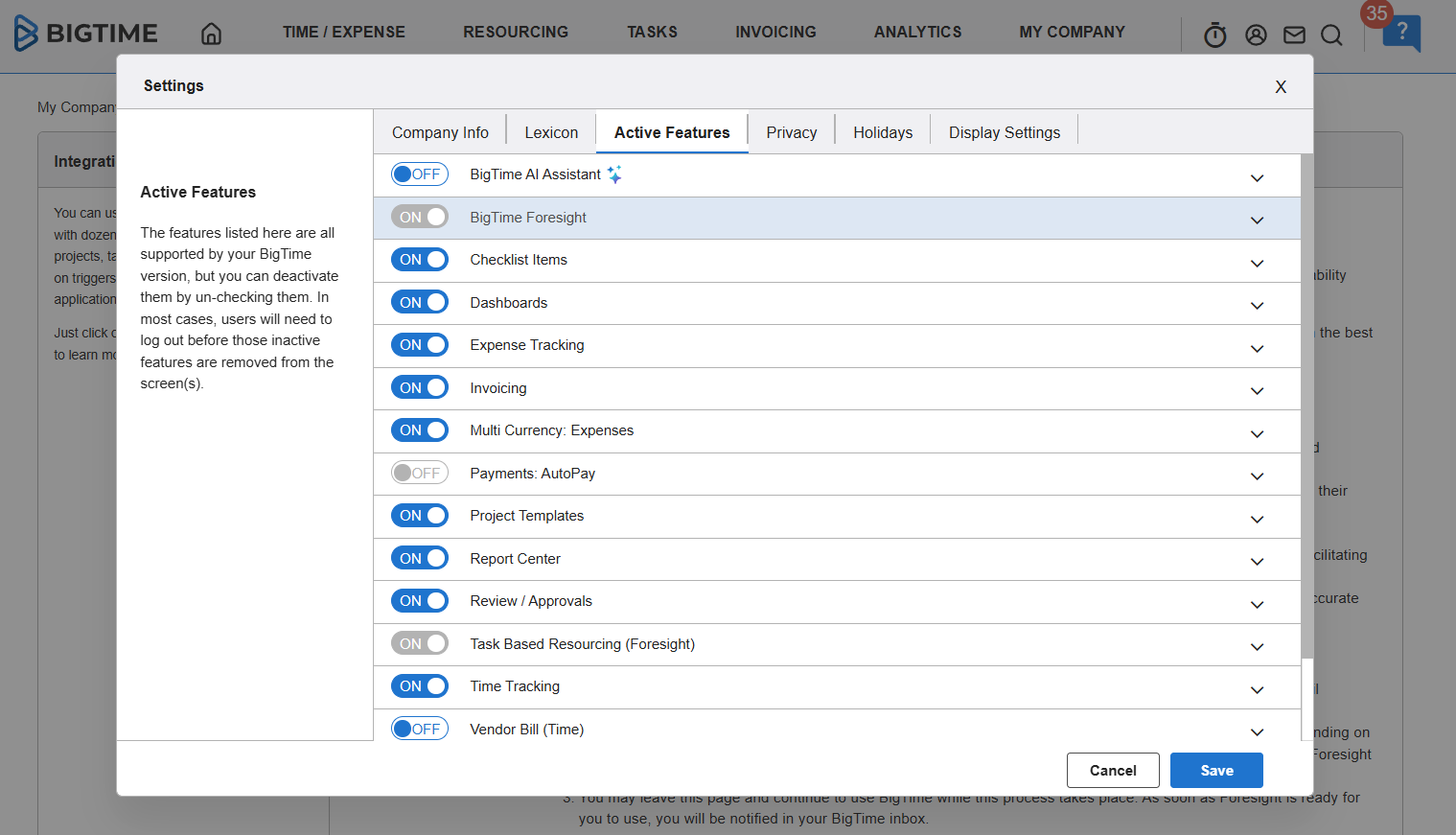The height and width of the screenshot is (835, 1456).
Task: Click the Cancel button
Action: click(x=1113, y=770)
